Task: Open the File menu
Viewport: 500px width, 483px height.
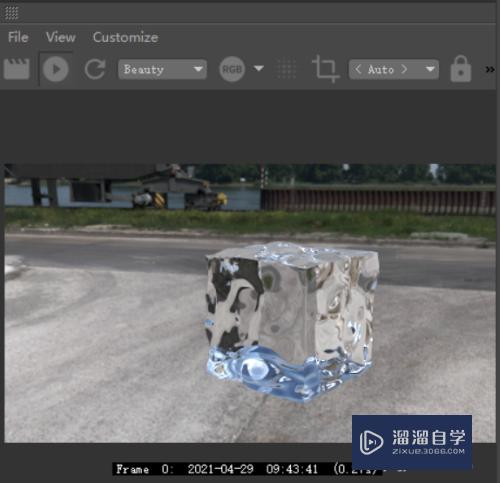Action: coord(18,37)
